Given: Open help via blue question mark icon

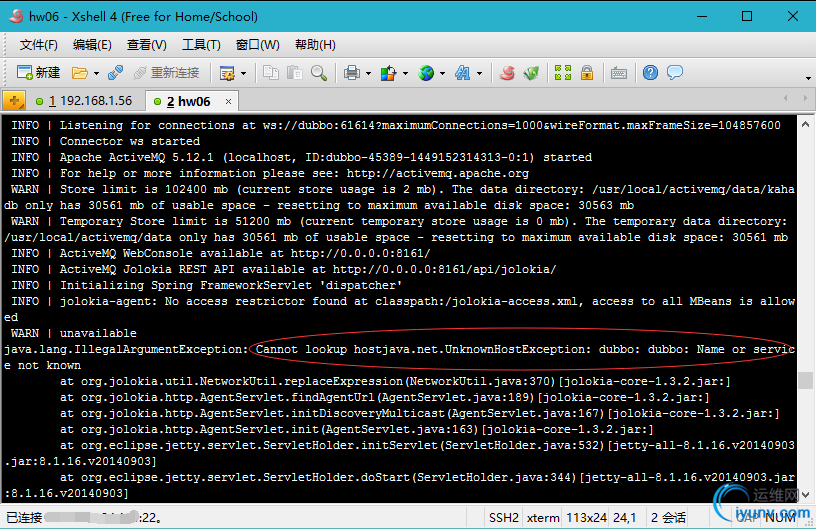Looking at the screenshot, I should click(x=650, y=73).
